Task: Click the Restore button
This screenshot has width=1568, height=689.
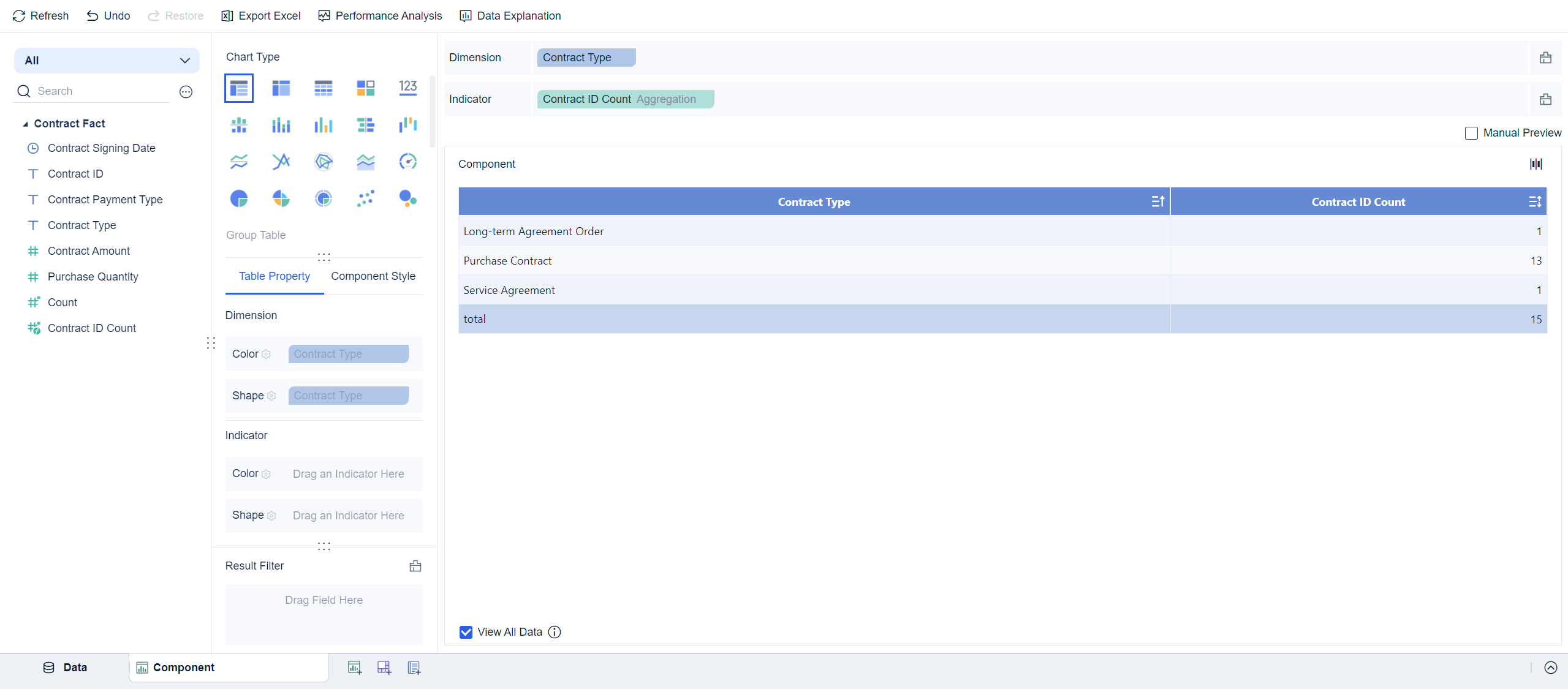Action: (x=175, y=16)
